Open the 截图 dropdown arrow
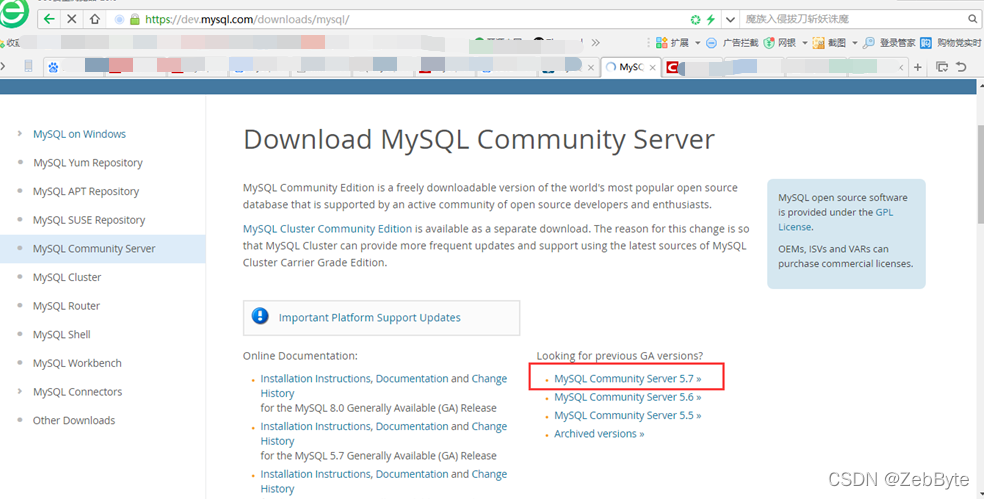Viewport: 984px width, 499px height. click(x=854, y=43)
